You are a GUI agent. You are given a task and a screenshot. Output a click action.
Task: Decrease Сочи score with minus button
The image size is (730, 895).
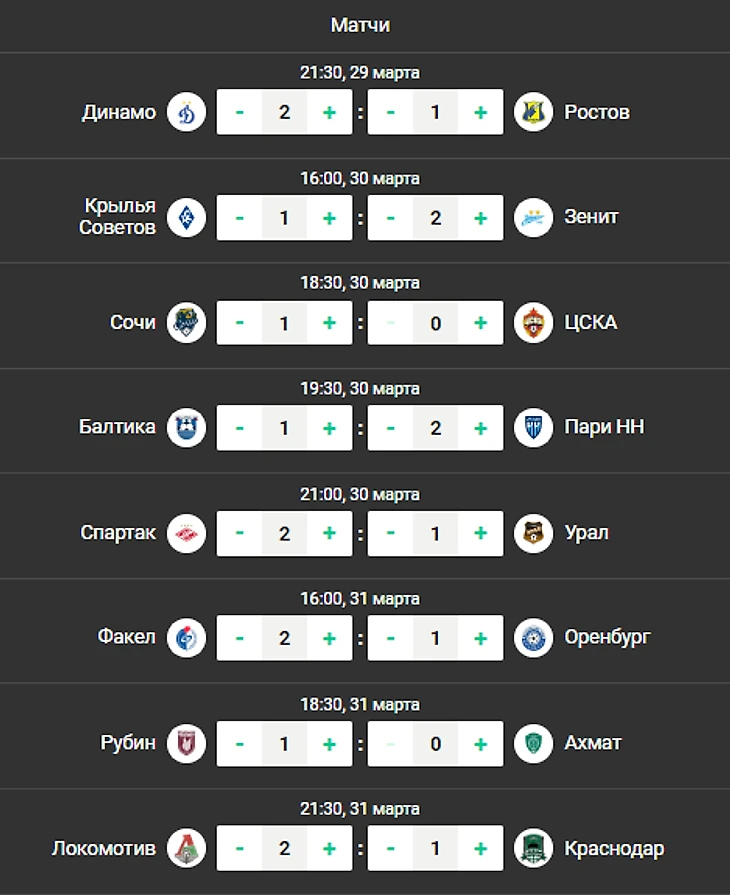pos(240,322)
